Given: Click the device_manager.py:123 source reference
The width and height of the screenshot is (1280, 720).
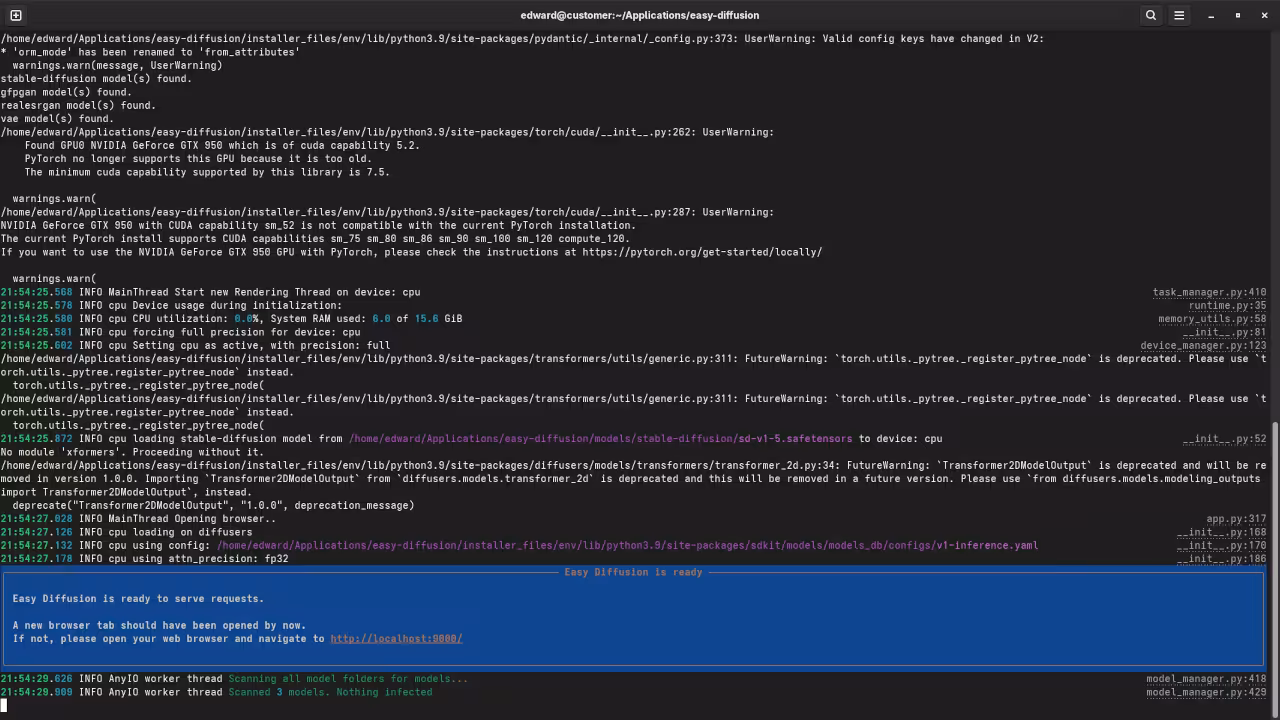Looking at the screenshot, I should pyautogui.click(x=1203, y=345).
